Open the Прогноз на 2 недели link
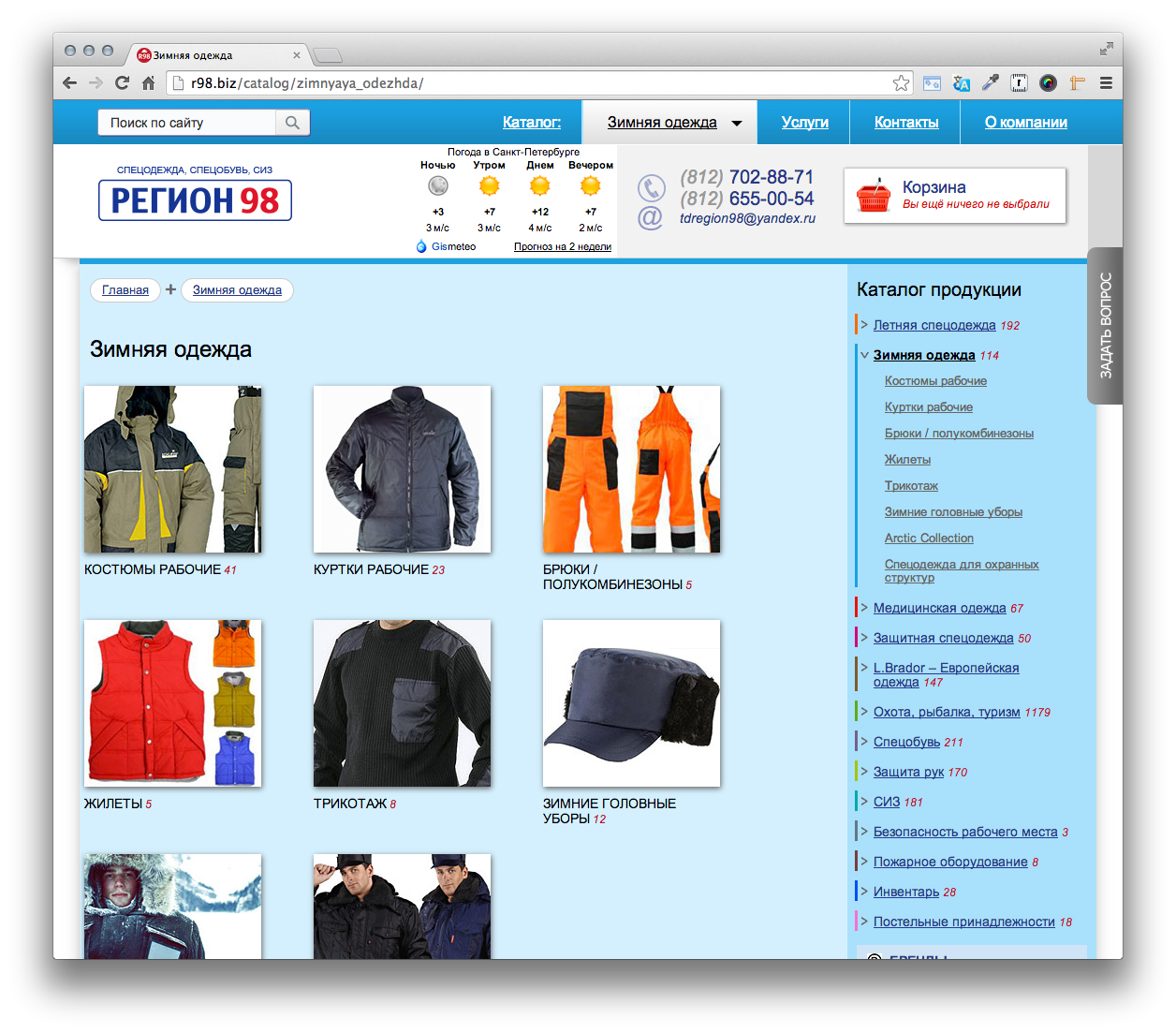The image size is (1176, 1033). pos(563,247)
